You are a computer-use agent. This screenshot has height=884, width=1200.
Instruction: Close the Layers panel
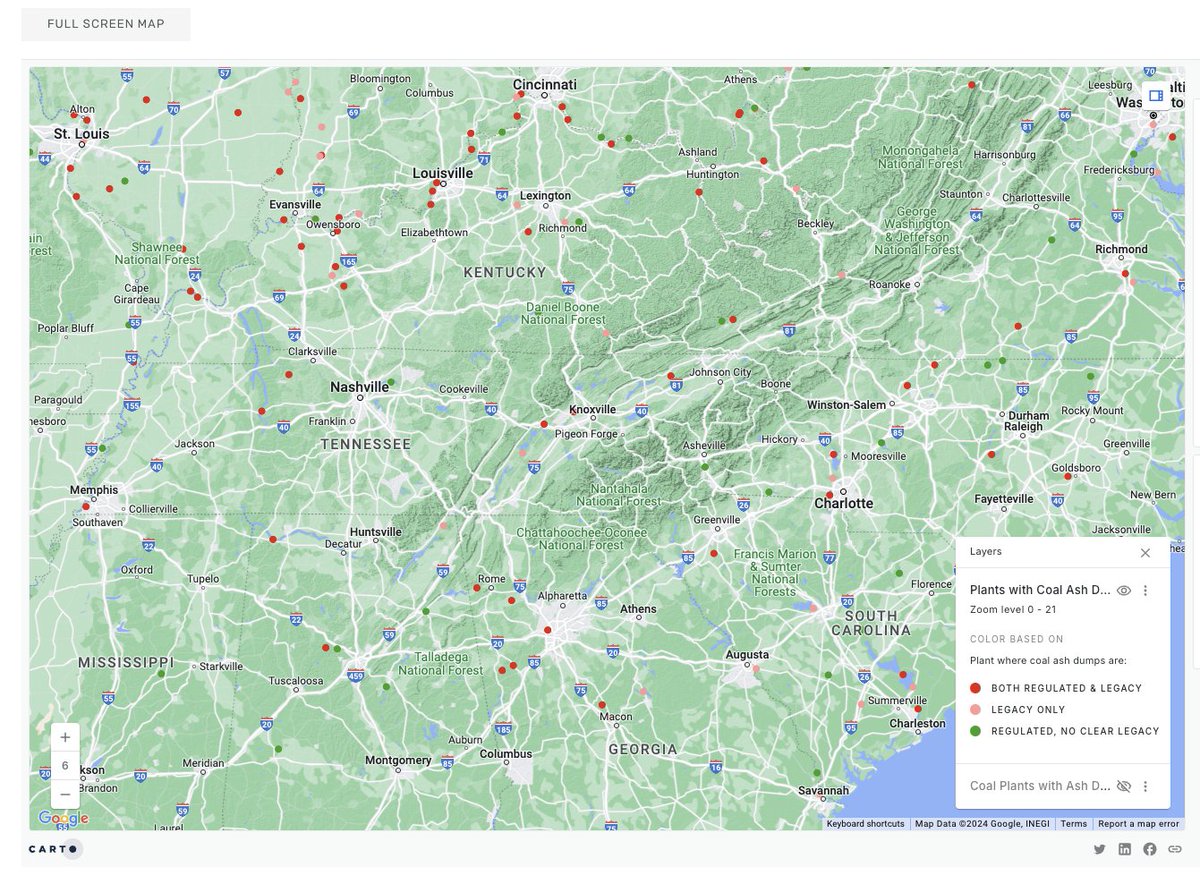[1145, 552]
